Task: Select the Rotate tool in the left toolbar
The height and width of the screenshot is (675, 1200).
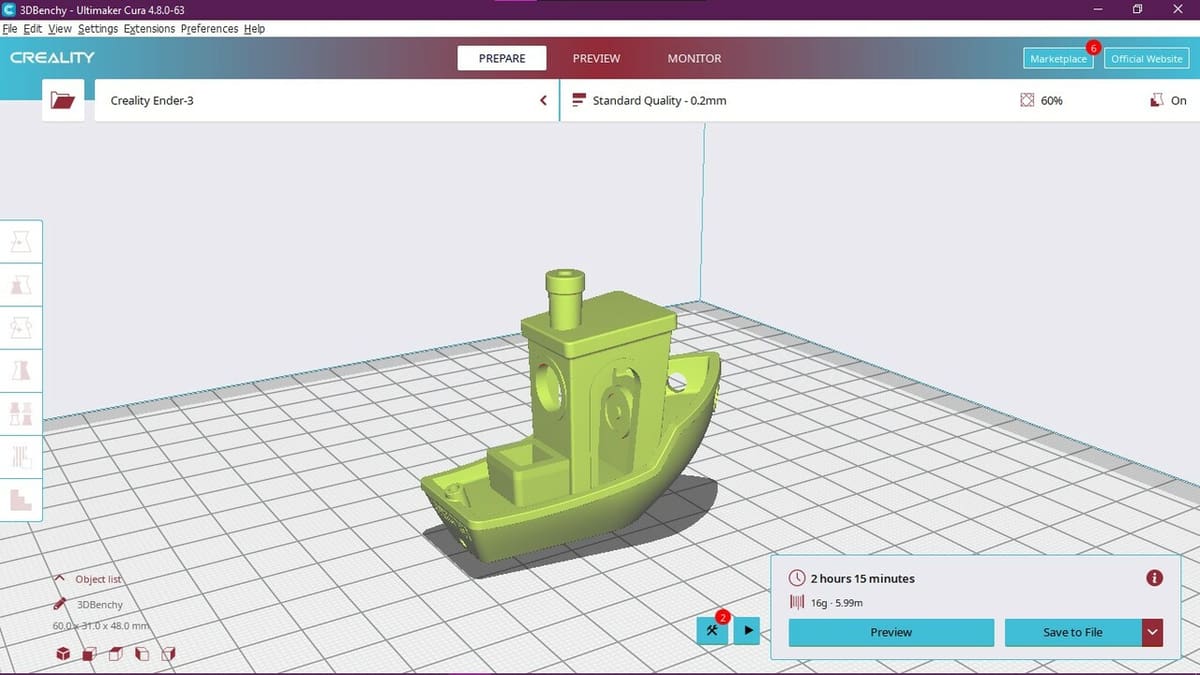Action: (x=21, y=327)
